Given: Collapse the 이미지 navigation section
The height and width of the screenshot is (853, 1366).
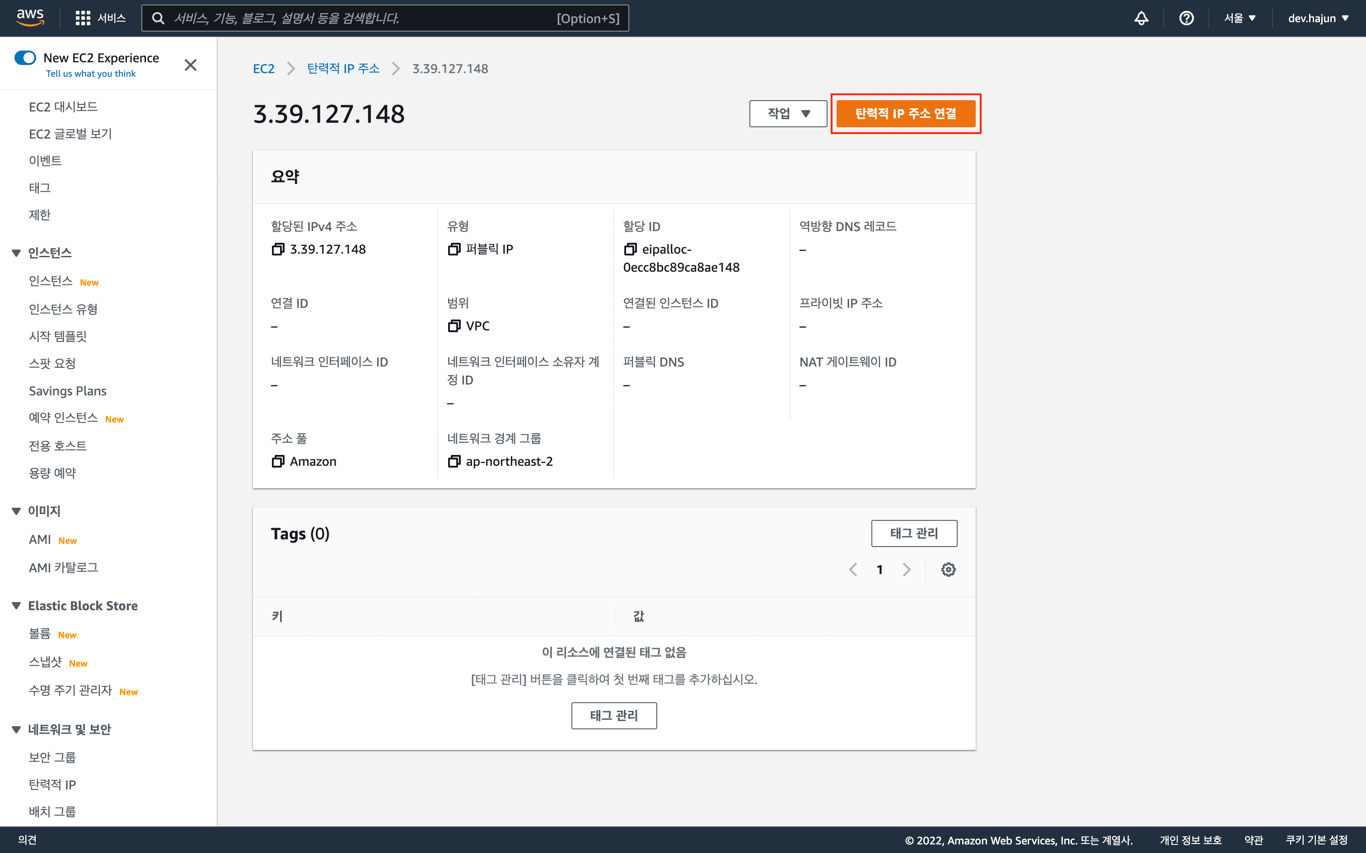Looking at the screenshot, I should 16,511.
